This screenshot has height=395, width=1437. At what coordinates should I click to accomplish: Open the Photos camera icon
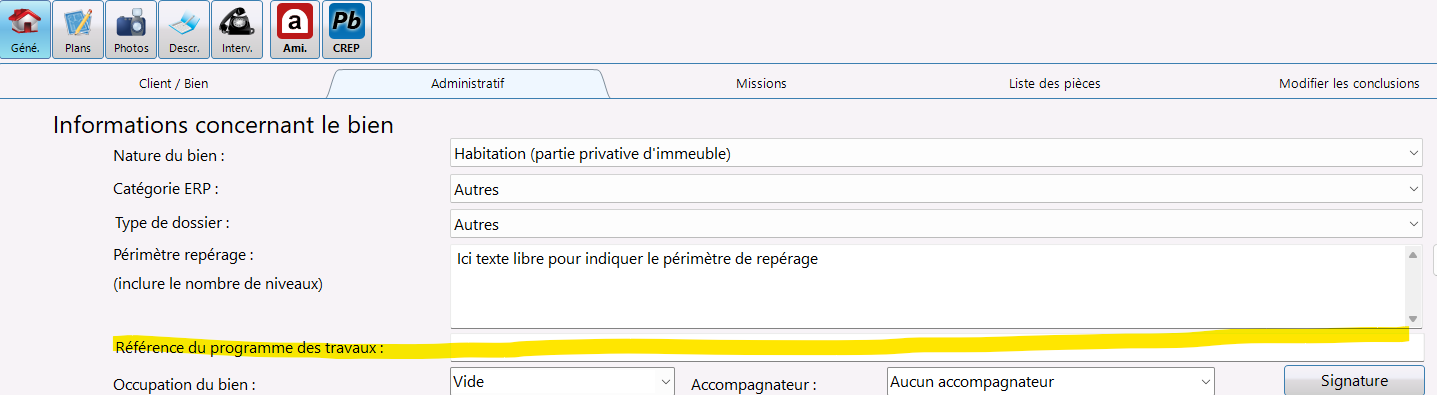tap(131, 30)
